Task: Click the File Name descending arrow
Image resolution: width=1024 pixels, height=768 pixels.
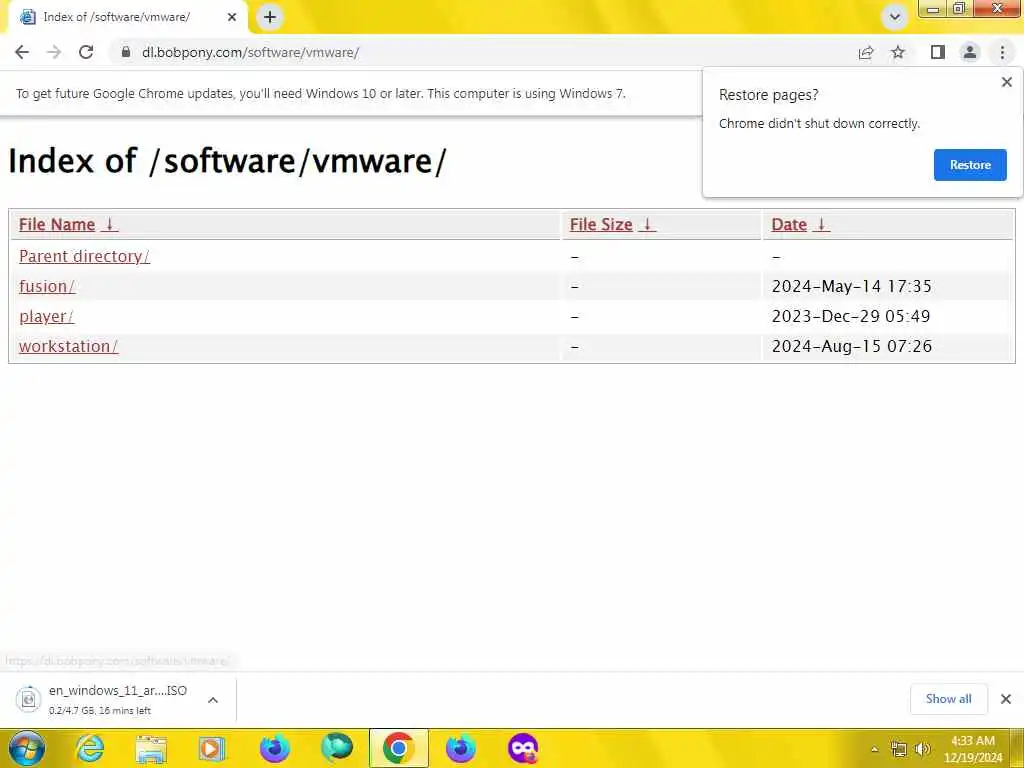Action: click(110, 224)
